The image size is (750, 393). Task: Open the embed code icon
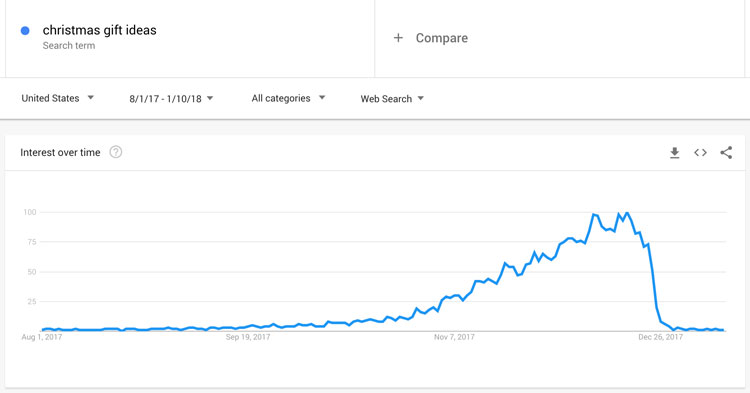pyautogui.click(x=700, y=153)
